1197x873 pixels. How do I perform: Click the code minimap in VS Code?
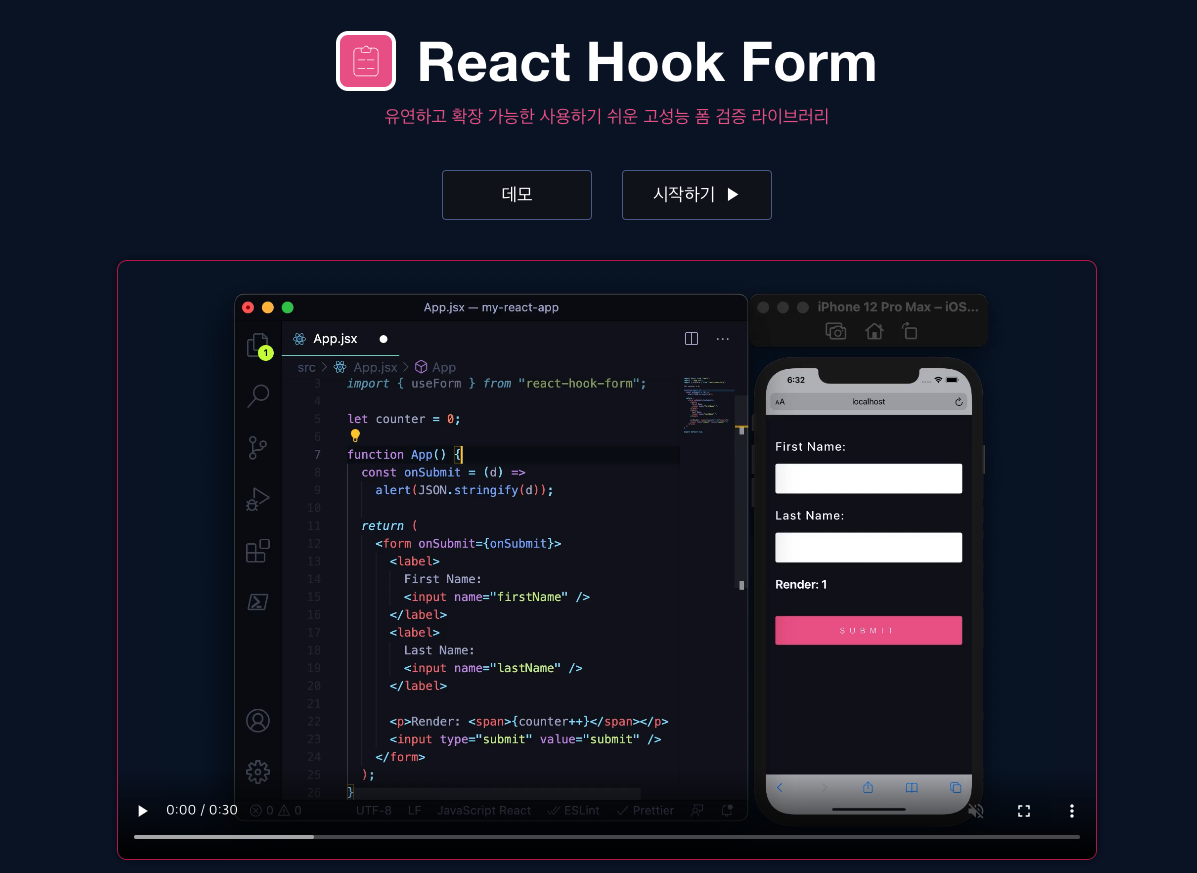point(706,404)
